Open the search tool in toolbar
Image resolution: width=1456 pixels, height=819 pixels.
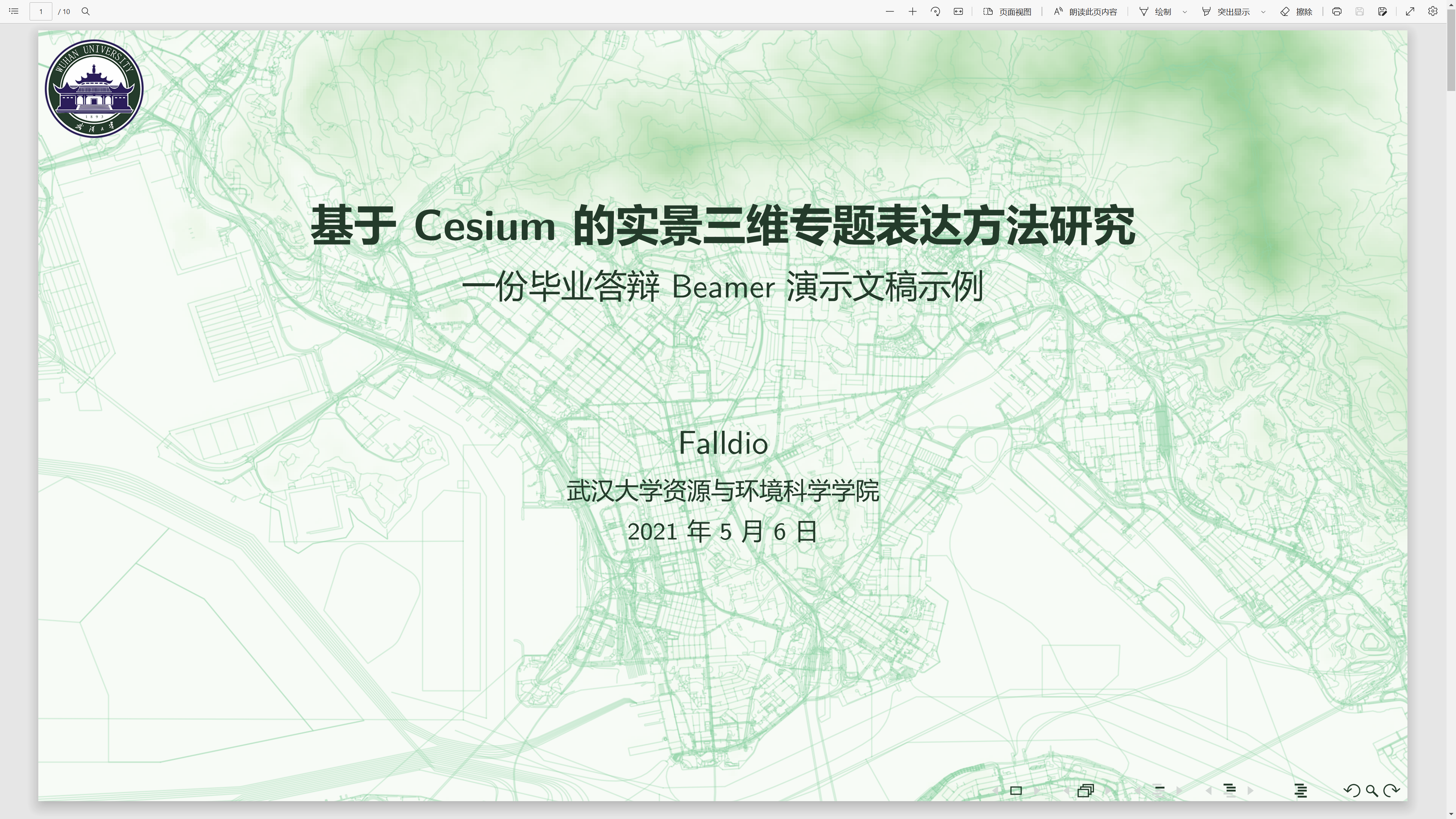(x=86, y=11)
